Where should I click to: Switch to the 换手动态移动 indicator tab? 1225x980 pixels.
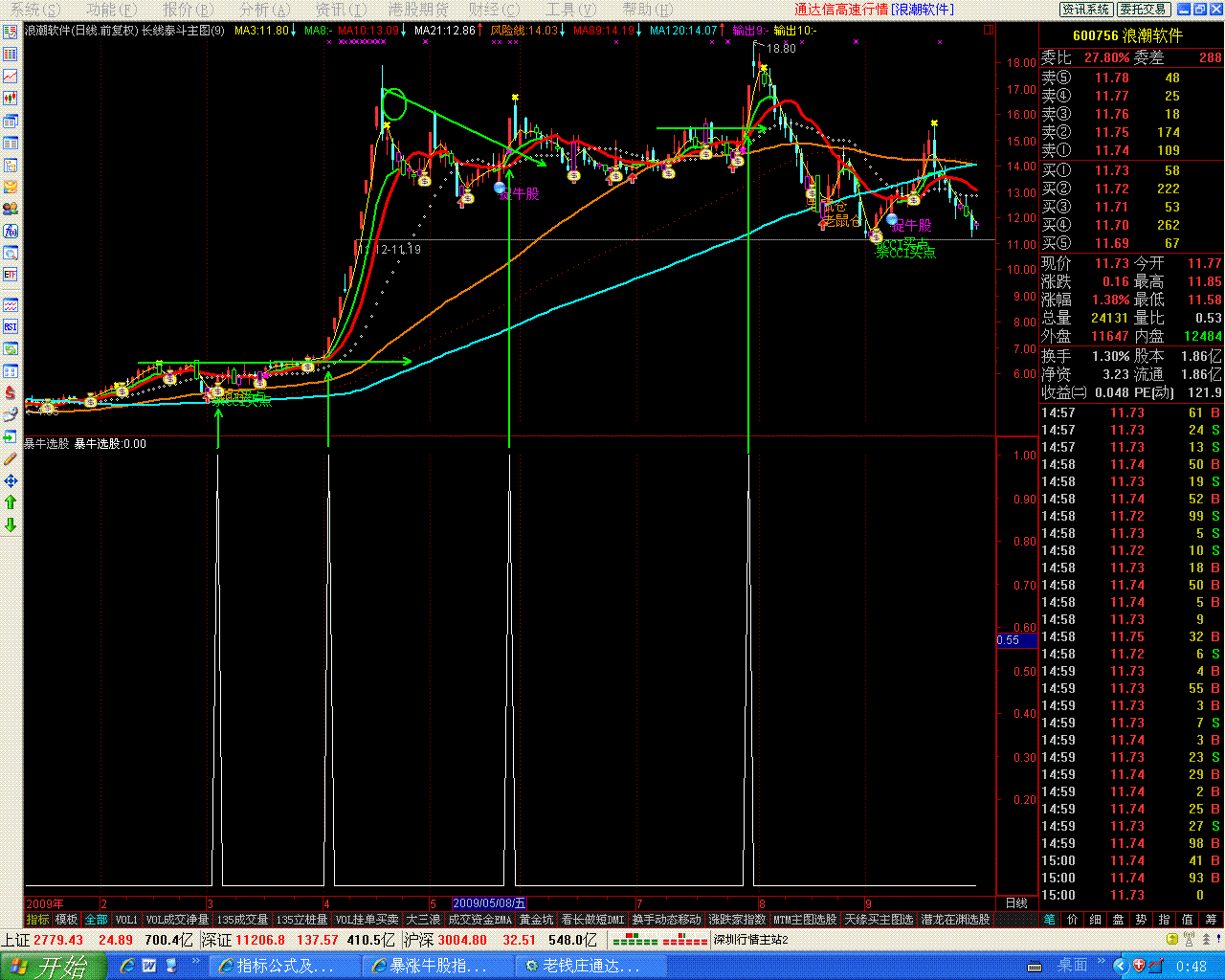(x=666, y=920)
